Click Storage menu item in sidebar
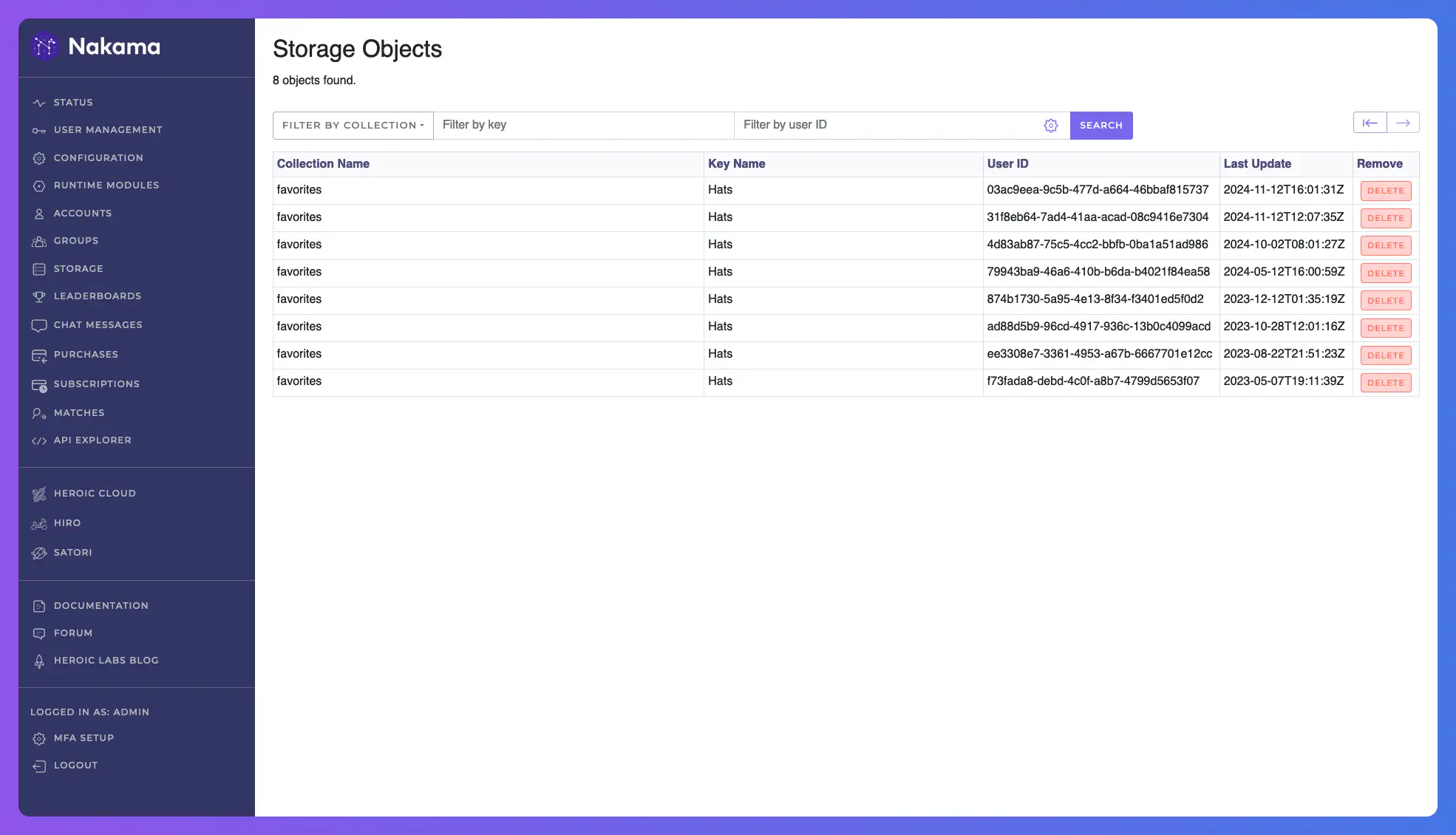The width and height of the screenshot is (1456, 835). 78,269
